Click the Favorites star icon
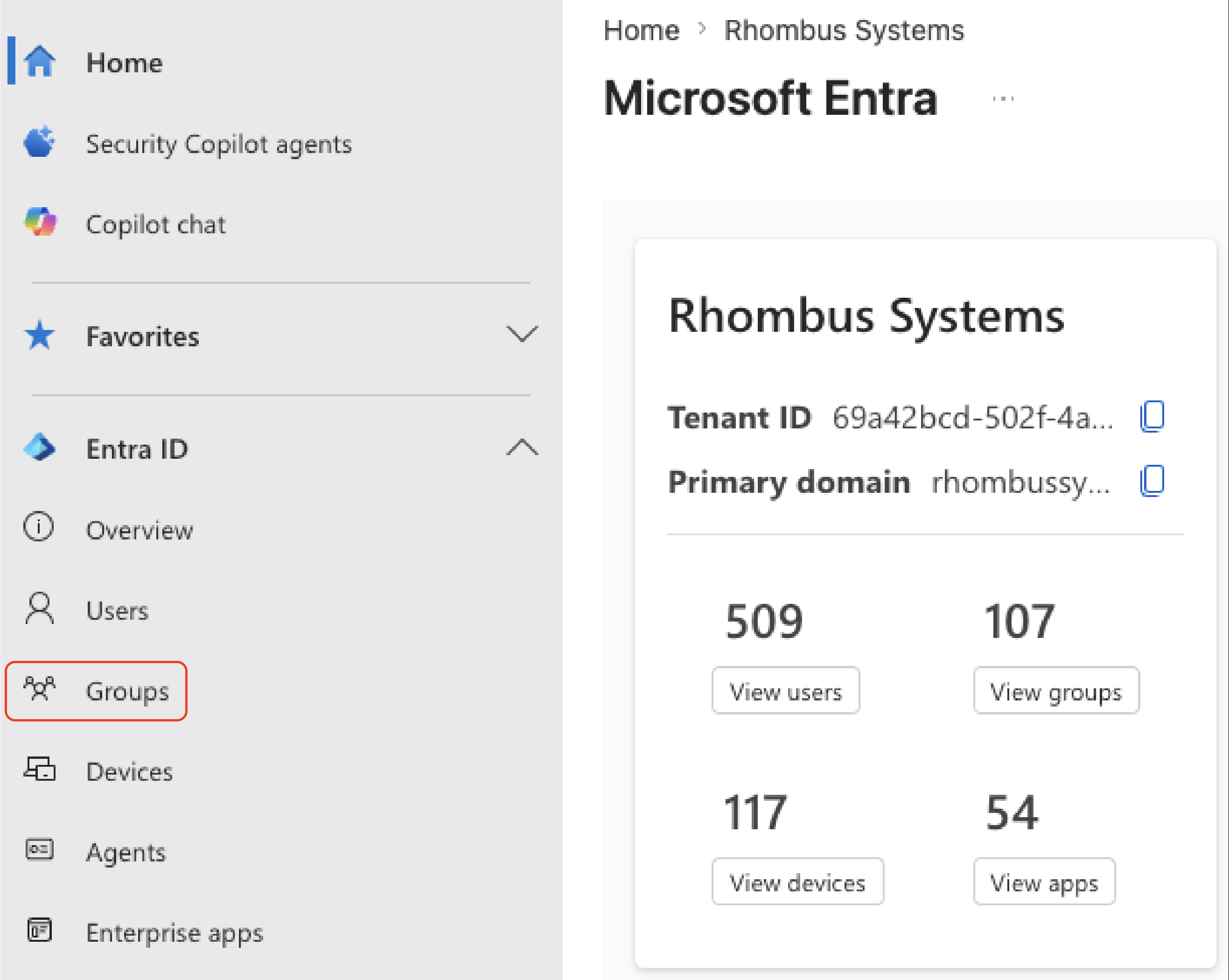The image size is (1229, 980). pos(40,335)
